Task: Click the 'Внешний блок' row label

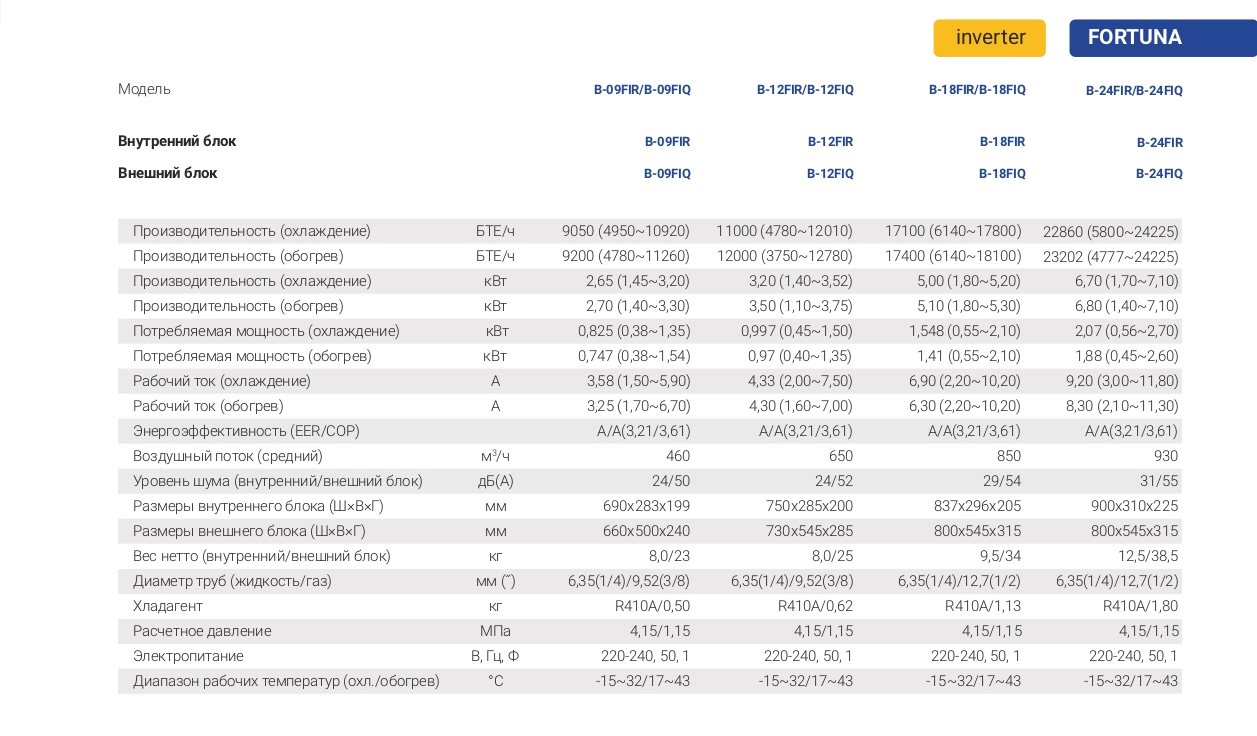Action: pyautogui.click(x=167, y=173)
